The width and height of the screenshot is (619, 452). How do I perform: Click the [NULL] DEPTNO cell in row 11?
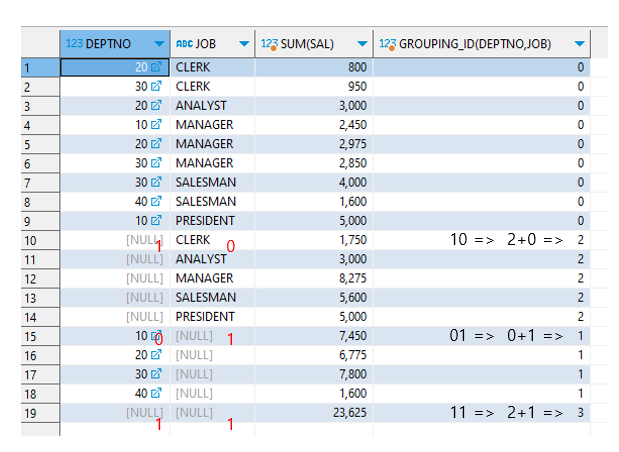point(115,259)
